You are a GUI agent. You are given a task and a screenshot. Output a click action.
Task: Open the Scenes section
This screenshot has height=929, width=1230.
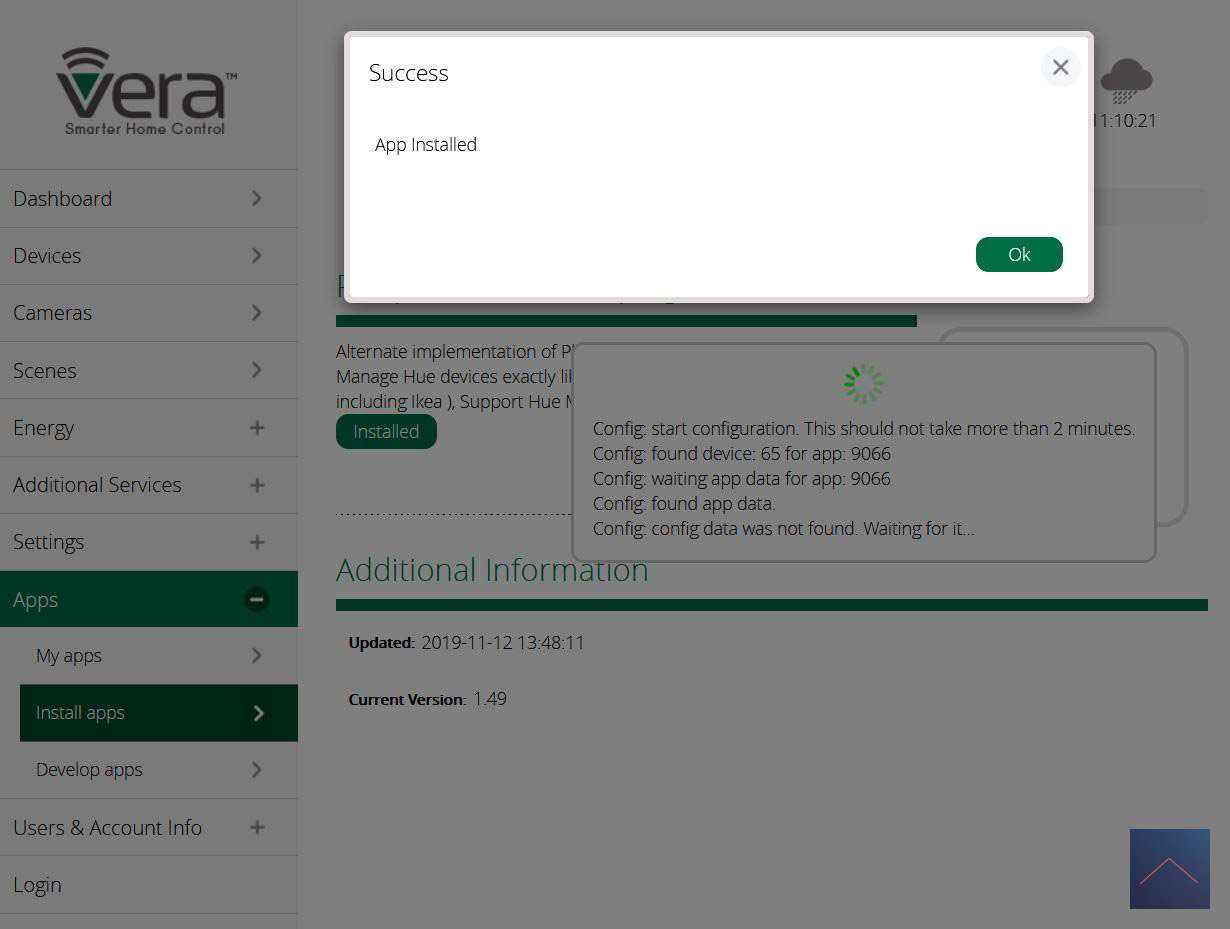click(45, 371)
